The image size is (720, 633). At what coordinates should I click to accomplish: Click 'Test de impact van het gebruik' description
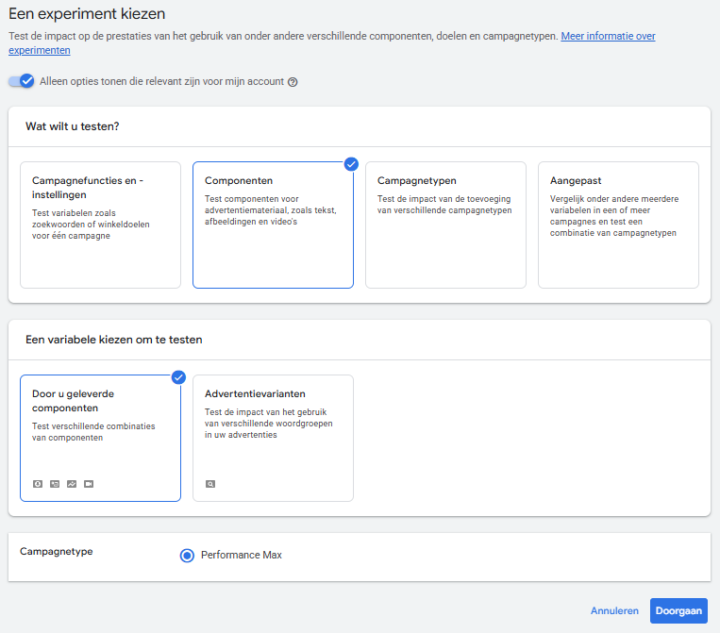click(269, 423)
